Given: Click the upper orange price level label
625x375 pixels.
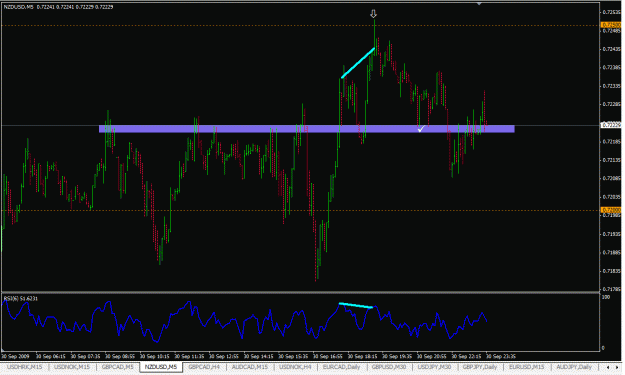Looking at the screenshot, I should 611,25.
